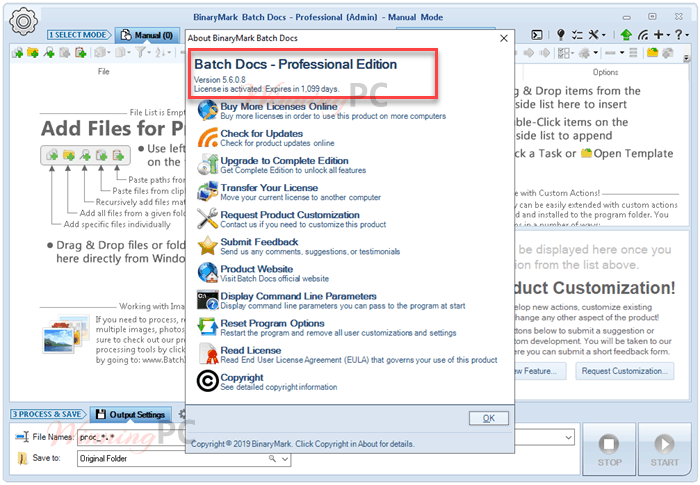Click the star icon for Submit Feedback
The image size is (700, 485).
(208, 246)
